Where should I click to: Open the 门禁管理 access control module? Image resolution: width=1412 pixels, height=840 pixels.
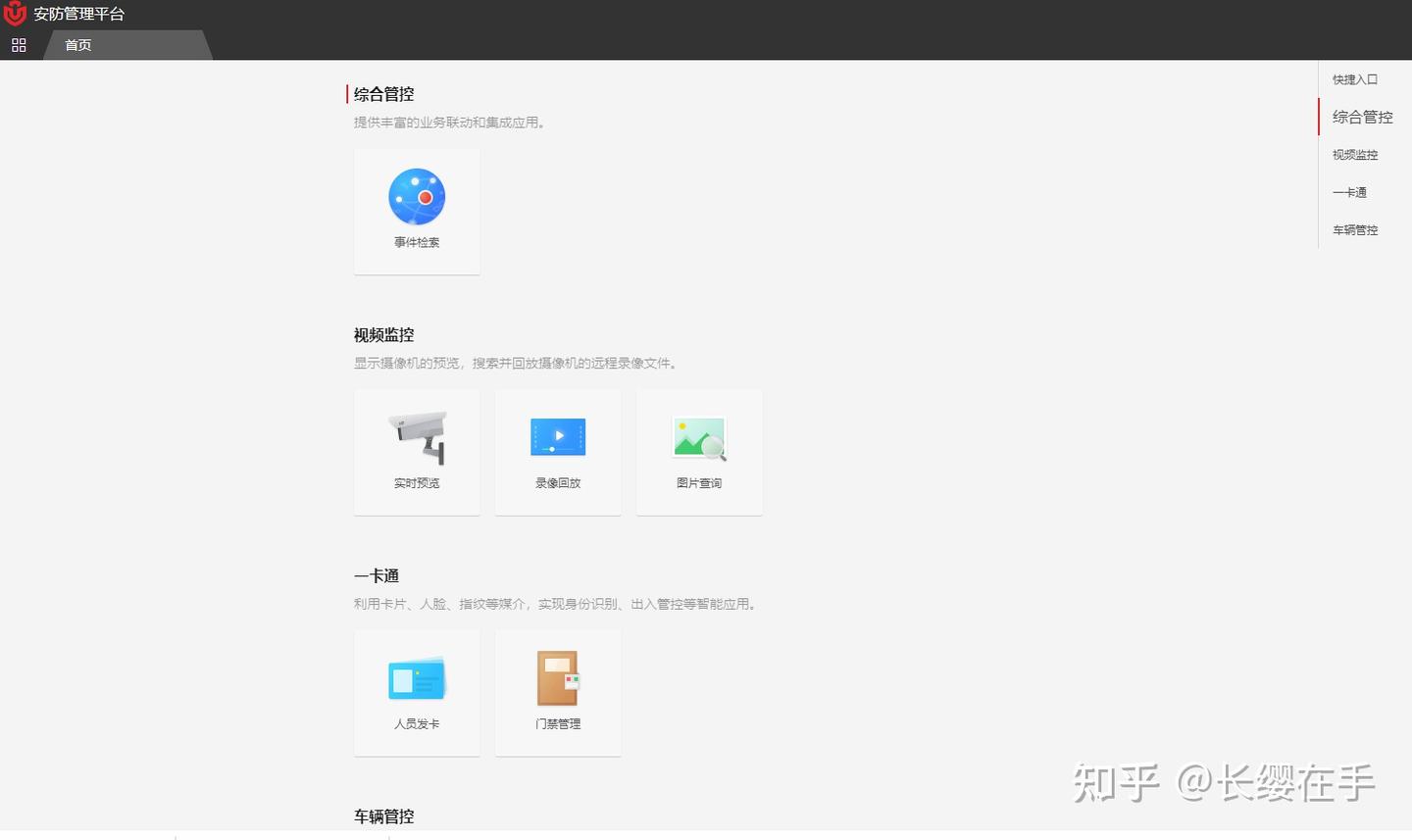click(557, 692)
